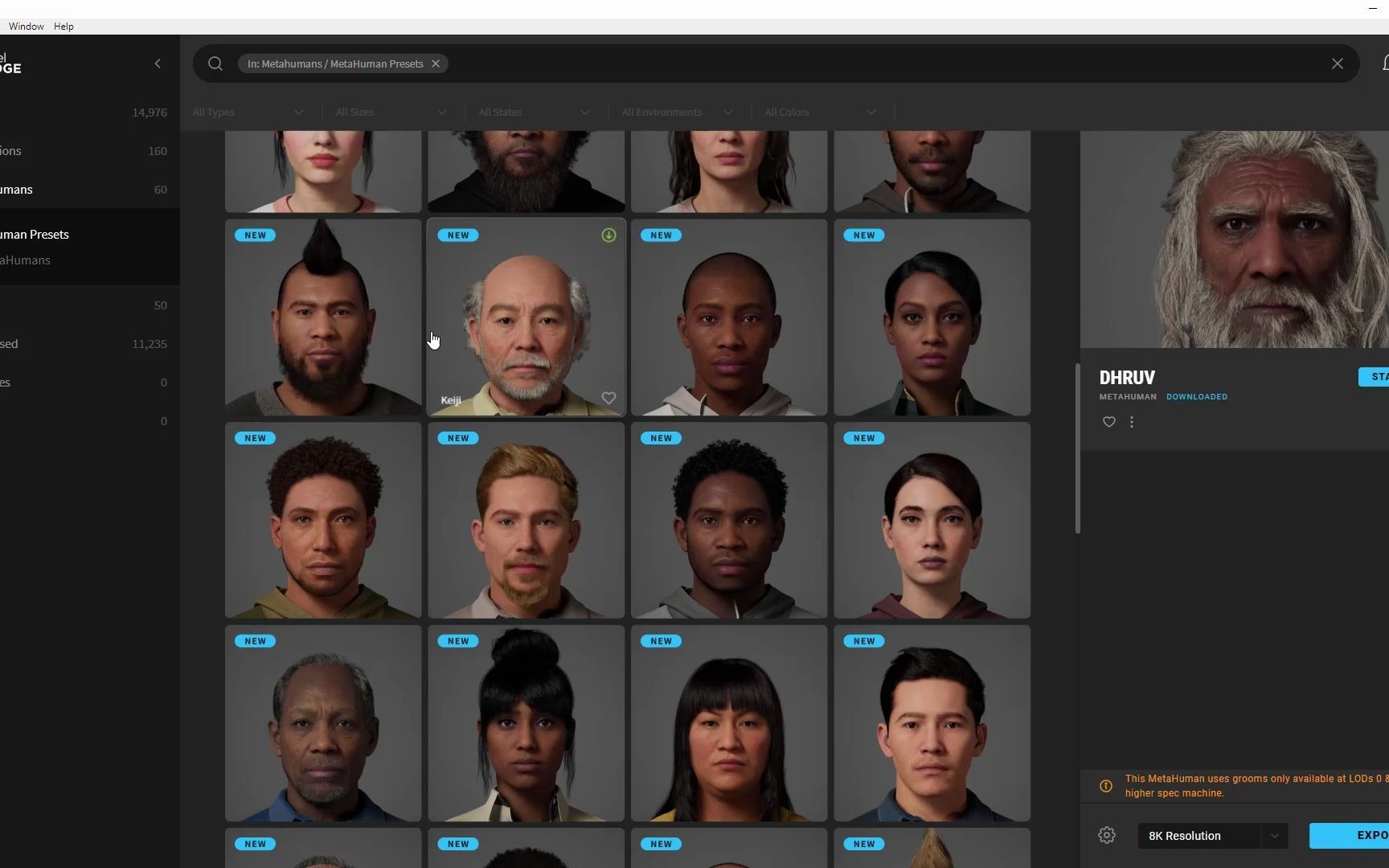1389x868 pixels.
Task: Open the All Sizes filter dropdown
Action: pyautogui.click(x=391, y=112)
